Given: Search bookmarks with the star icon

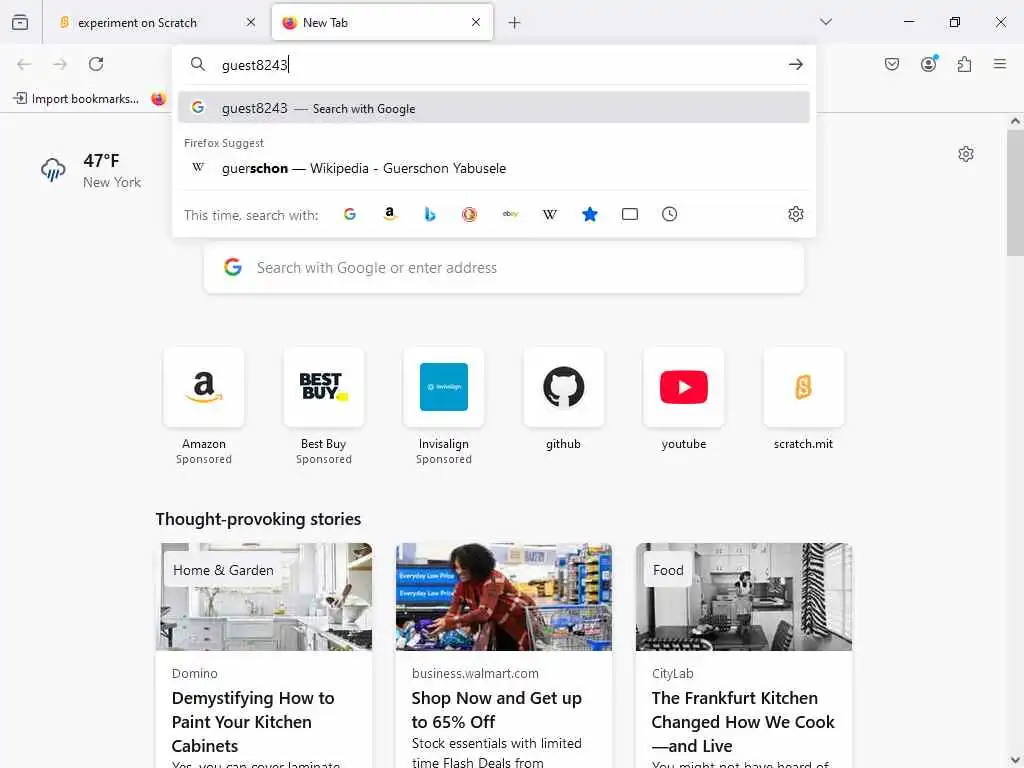Looking at the screenshot, I should pos(590,214).
